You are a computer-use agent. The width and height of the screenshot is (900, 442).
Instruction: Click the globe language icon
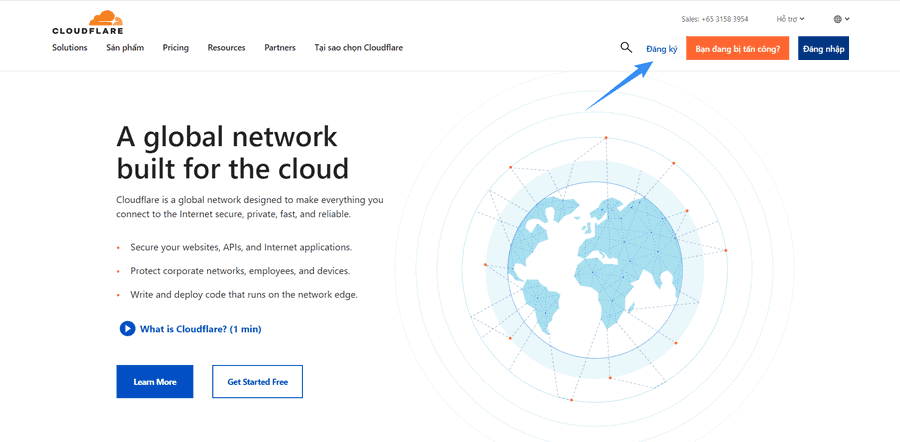(x=837, y=19)
